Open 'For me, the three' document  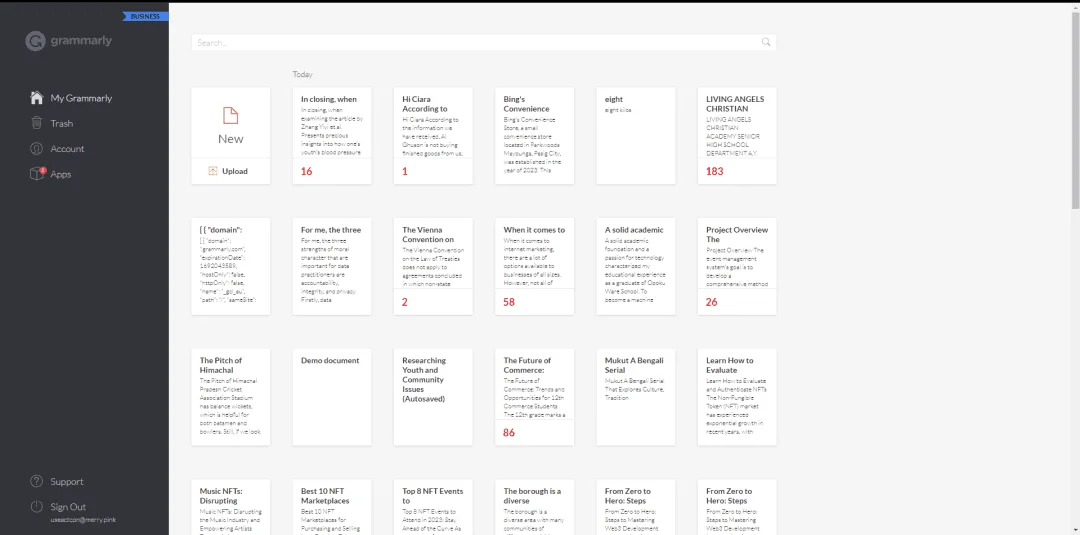pos(332,266)
